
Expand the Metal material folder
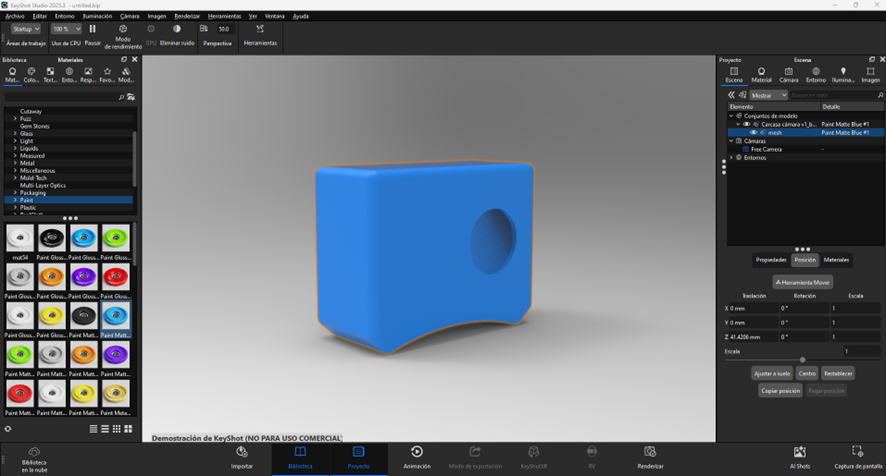click(x=15, y=163)
